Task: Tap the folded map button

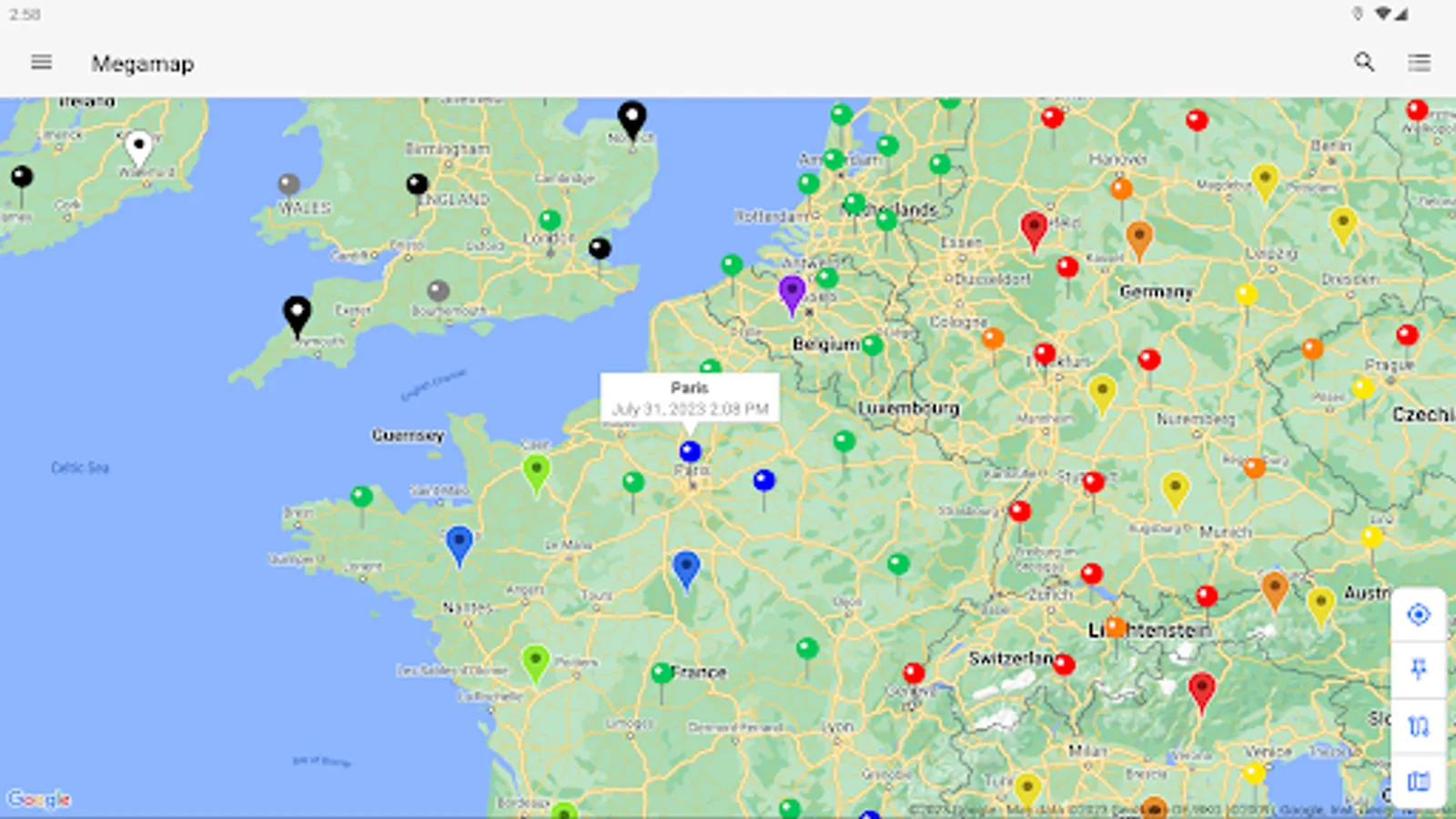Action: click(1419, 781)
